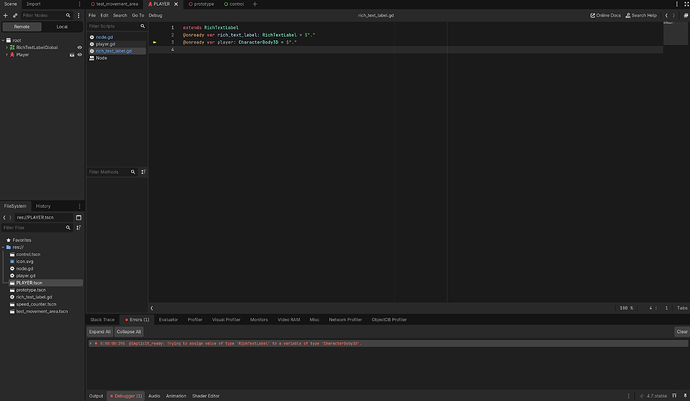Open the Output bottom panel
The height and width of the screenshot is (401, 690).
(96, 396)
